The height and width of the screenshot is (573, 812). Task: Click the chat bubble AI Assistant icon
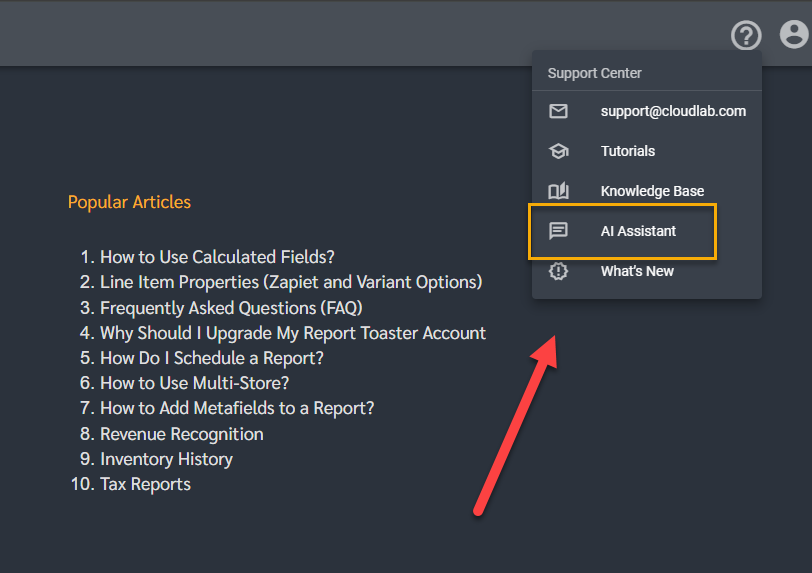pyautogui.click(x=559, y=231)
